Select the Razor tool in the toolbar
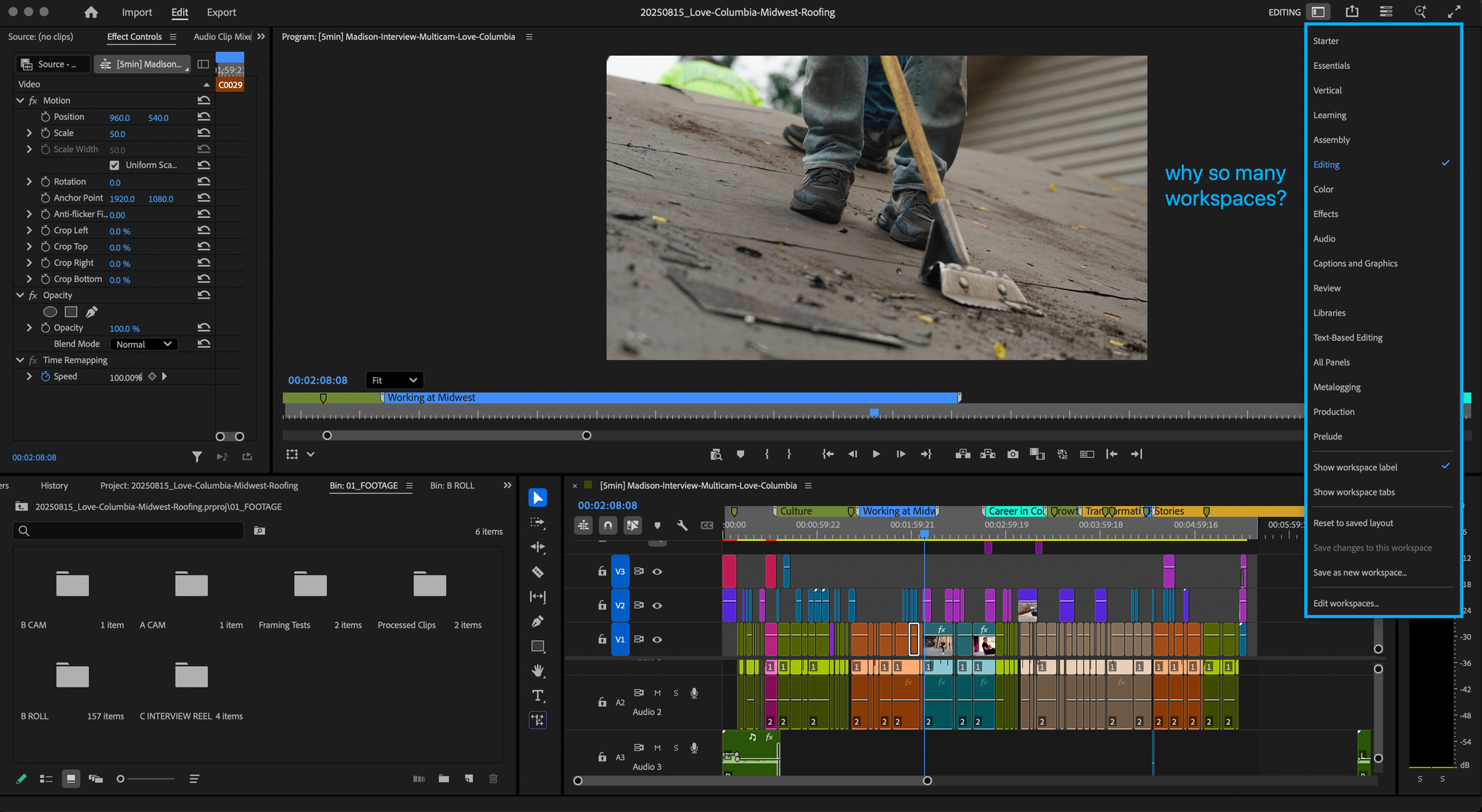1482x812 pixels. [x=538, y=572]
